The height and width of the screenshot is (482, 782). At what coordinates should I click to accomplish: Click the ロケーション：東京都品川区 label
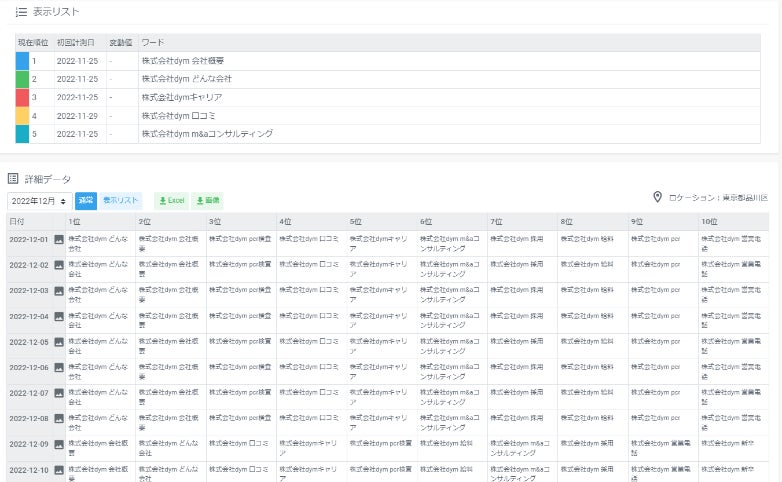coord(718,198)
